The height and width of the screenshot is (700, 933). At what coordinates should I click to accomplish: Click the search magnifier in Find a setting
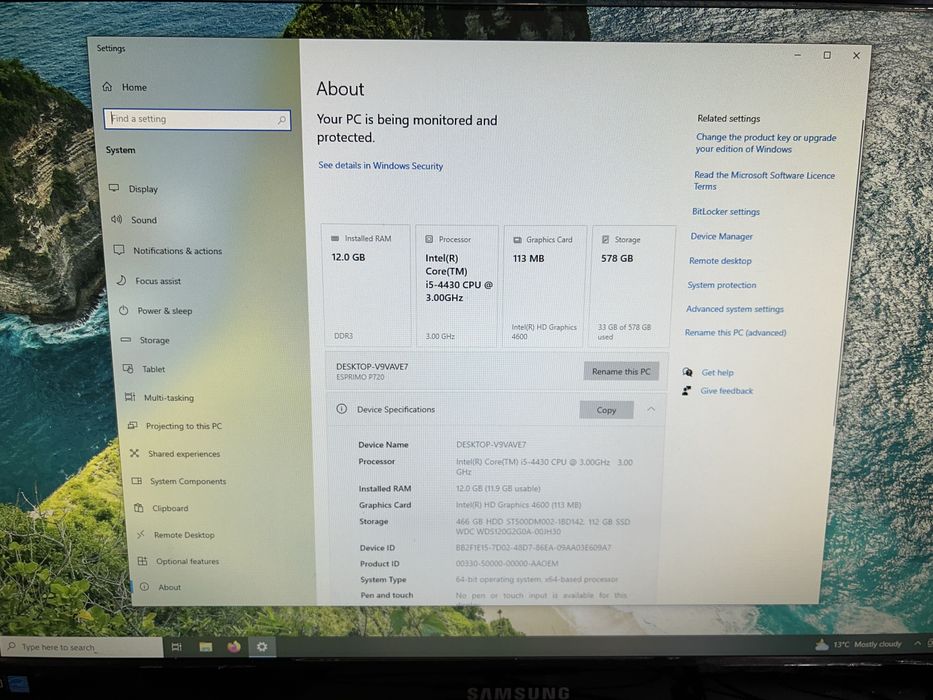pyautogui.click(x=281, y=120)
